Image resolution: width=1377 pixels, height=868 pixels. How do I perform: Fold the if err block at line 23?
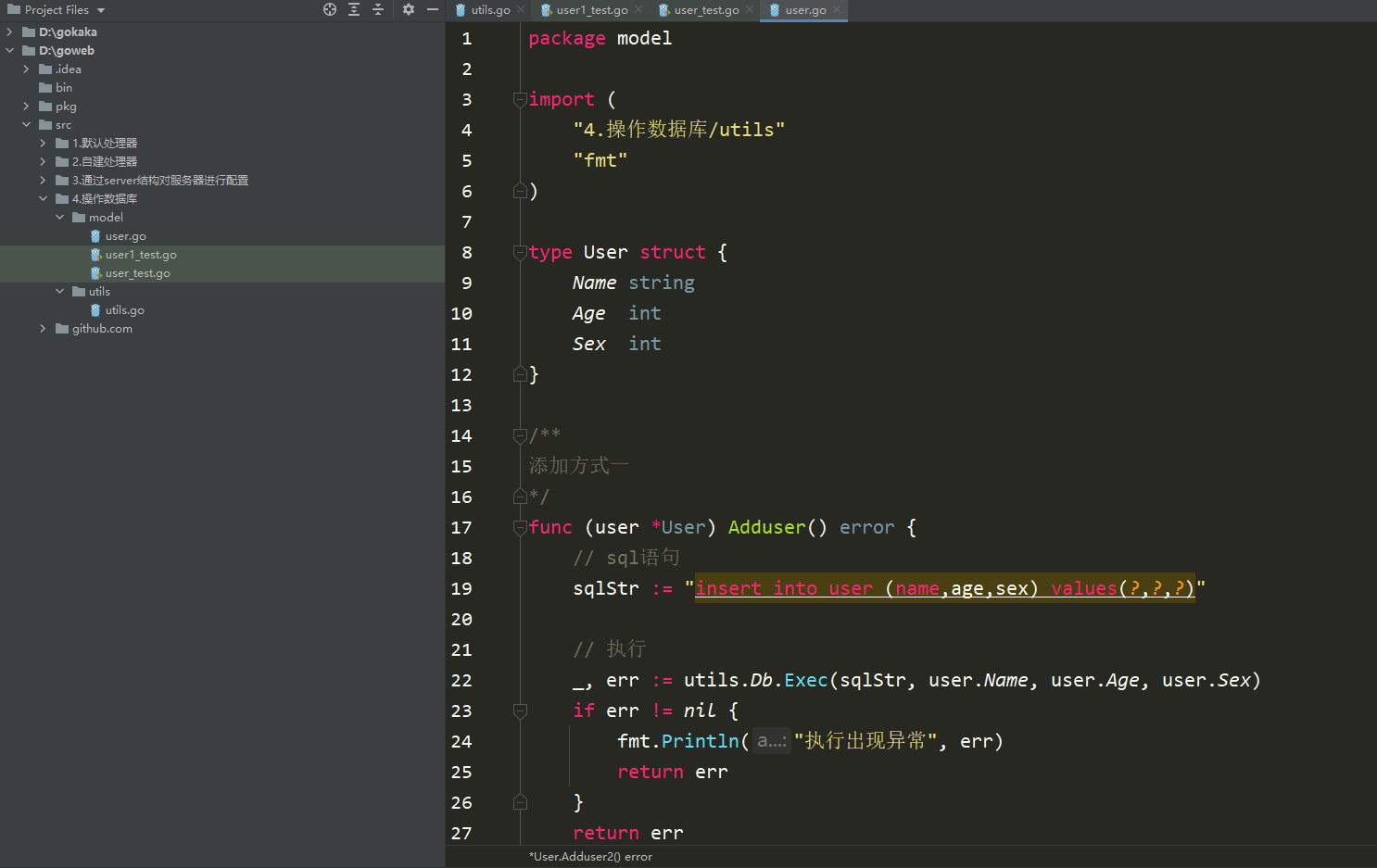point(520,711)
